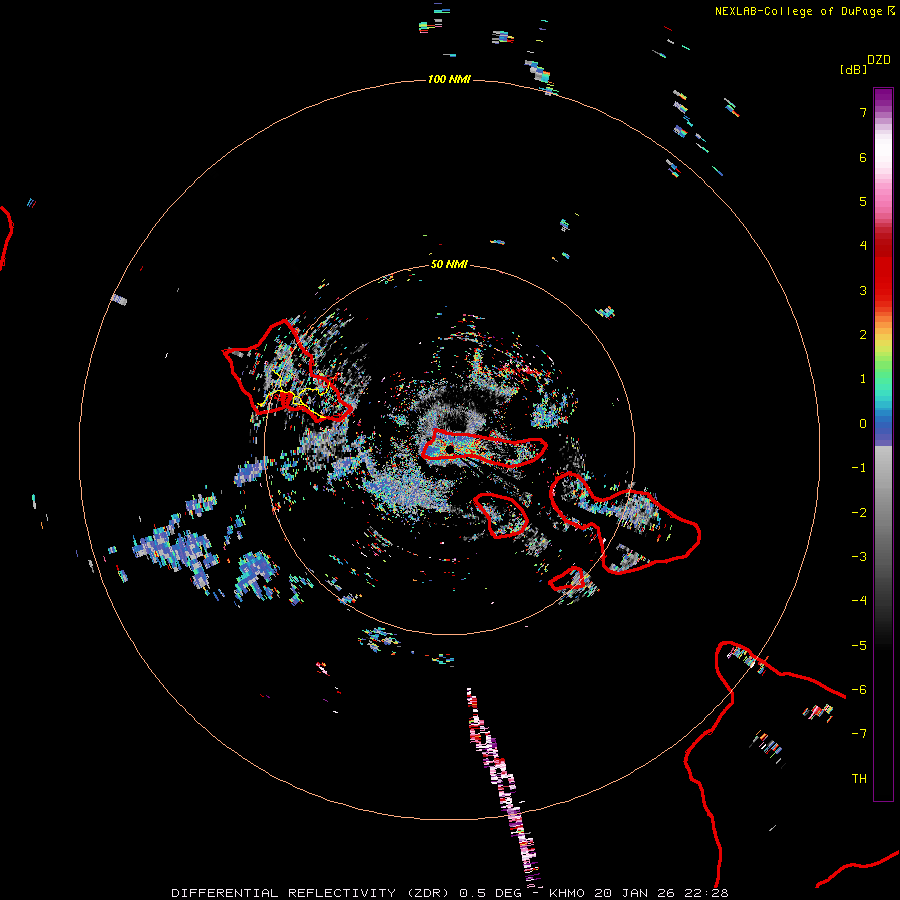Pick the 3 value on the color scale
Screen dimensions: 900x900
(863, 290)
